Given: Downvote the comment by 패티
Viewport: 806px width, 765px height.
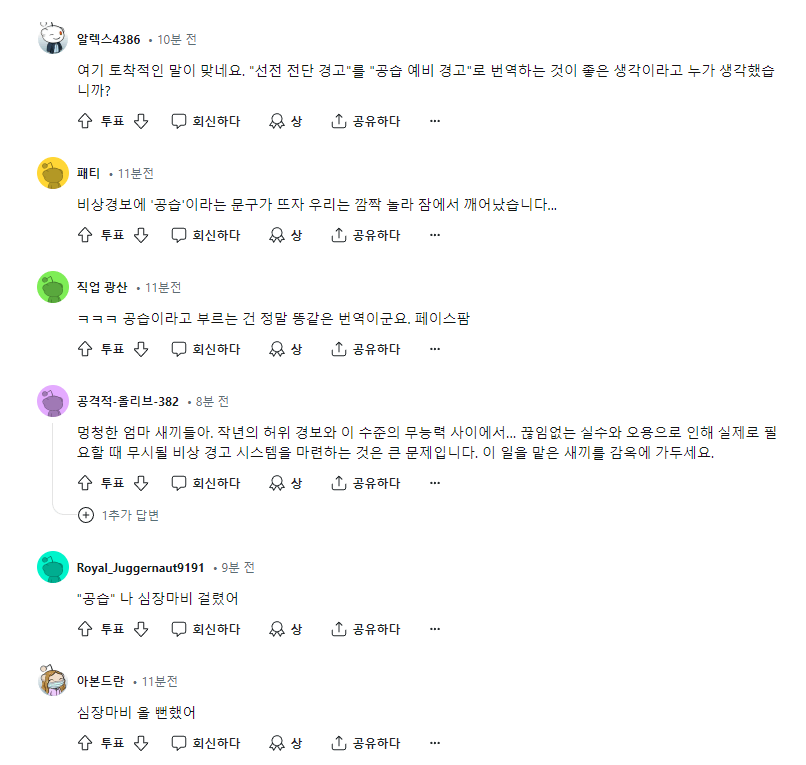Looking at the screenshot, I should click(x=141, y=235).
